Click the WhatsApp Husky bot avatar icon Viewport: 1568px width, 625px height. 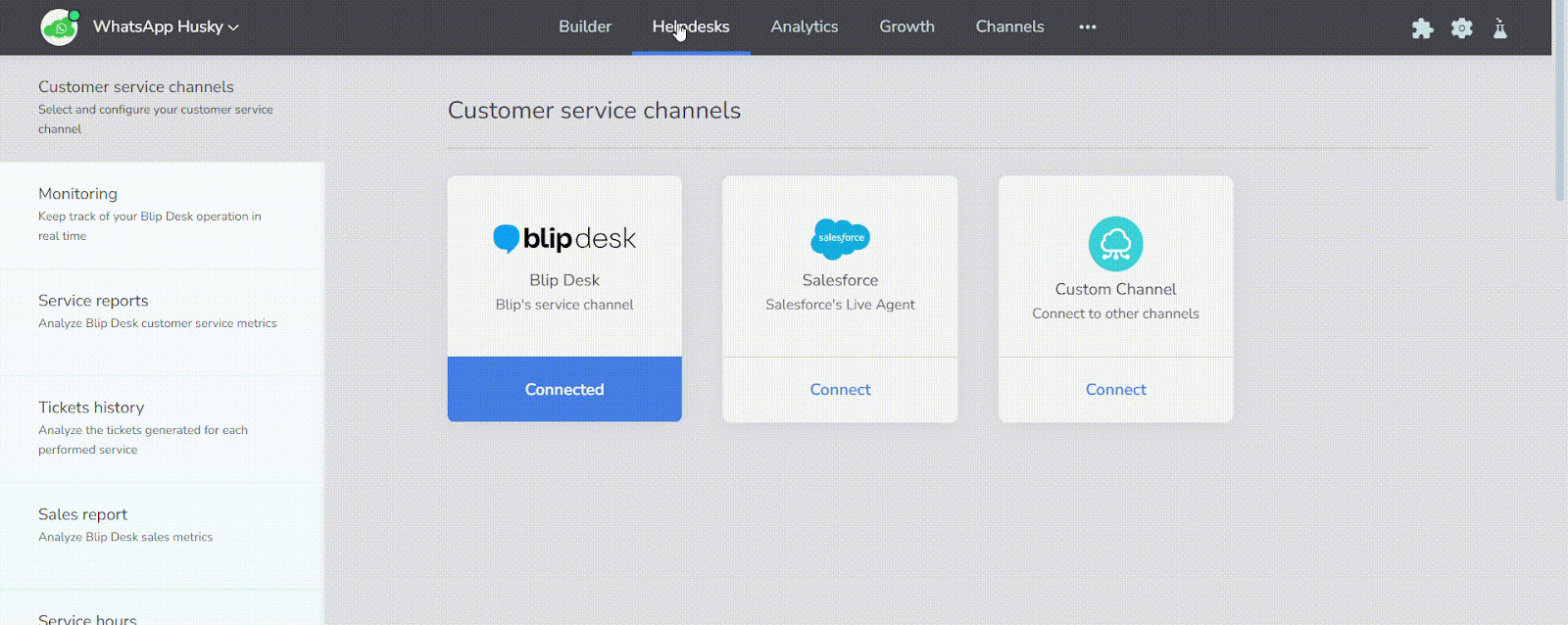60,27
